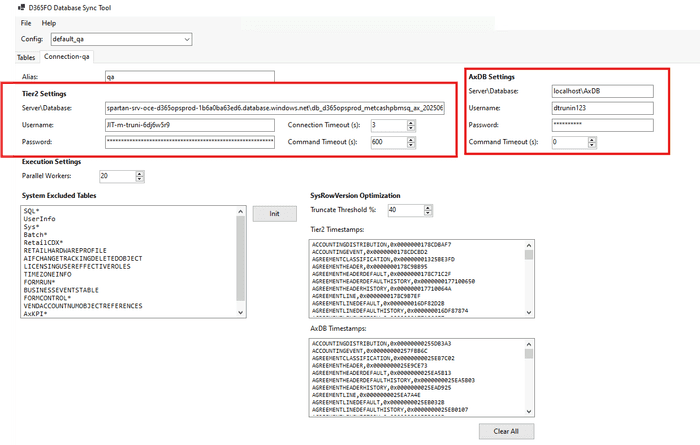Decrease Truncate Threshold with down arrow
Viewport: 700px width, 445px height.
point(428,213)
